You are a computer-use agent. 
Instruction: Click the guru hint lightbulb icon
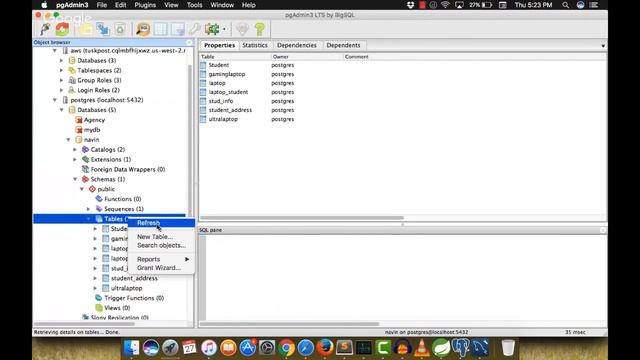(242, 29)
